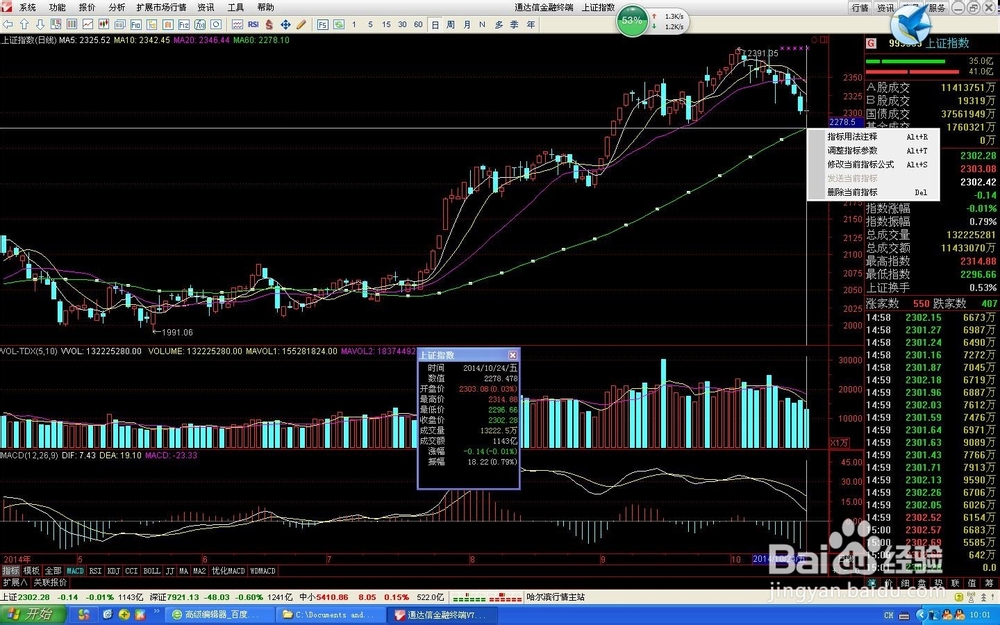The width and height of the screenshot is (1000, 625).
Task: Click the back arrow toolbar icon
Action: click(x=8, y=24)
